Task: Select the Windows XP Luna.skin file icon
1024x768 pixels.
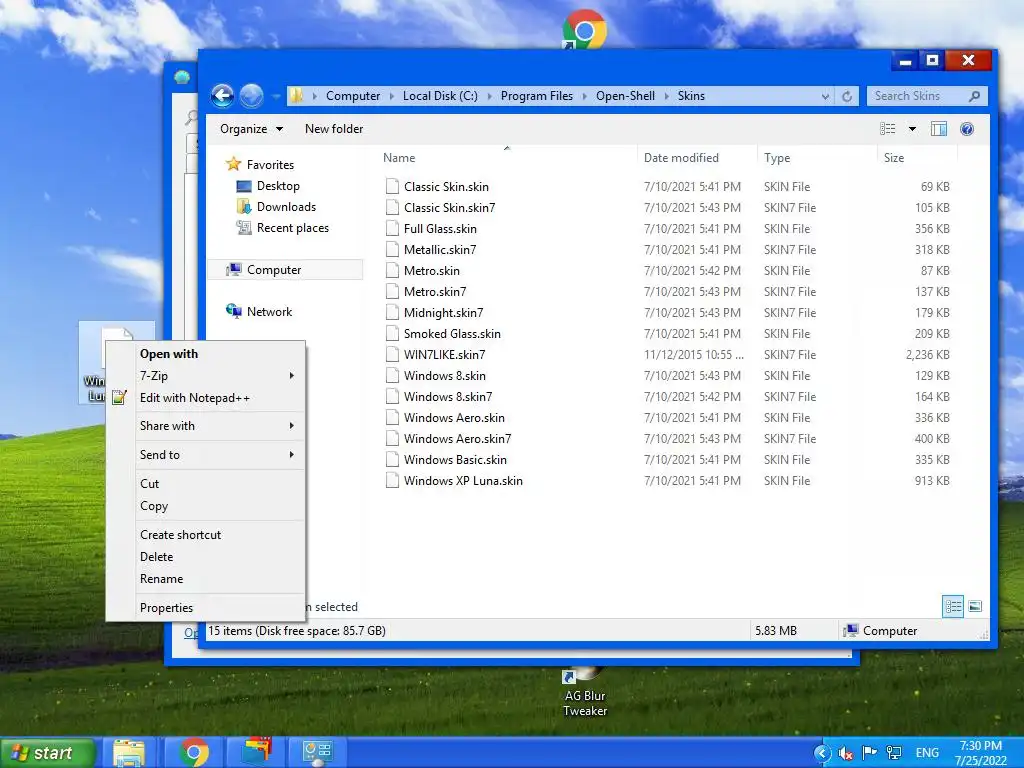Action: [392, 481]
